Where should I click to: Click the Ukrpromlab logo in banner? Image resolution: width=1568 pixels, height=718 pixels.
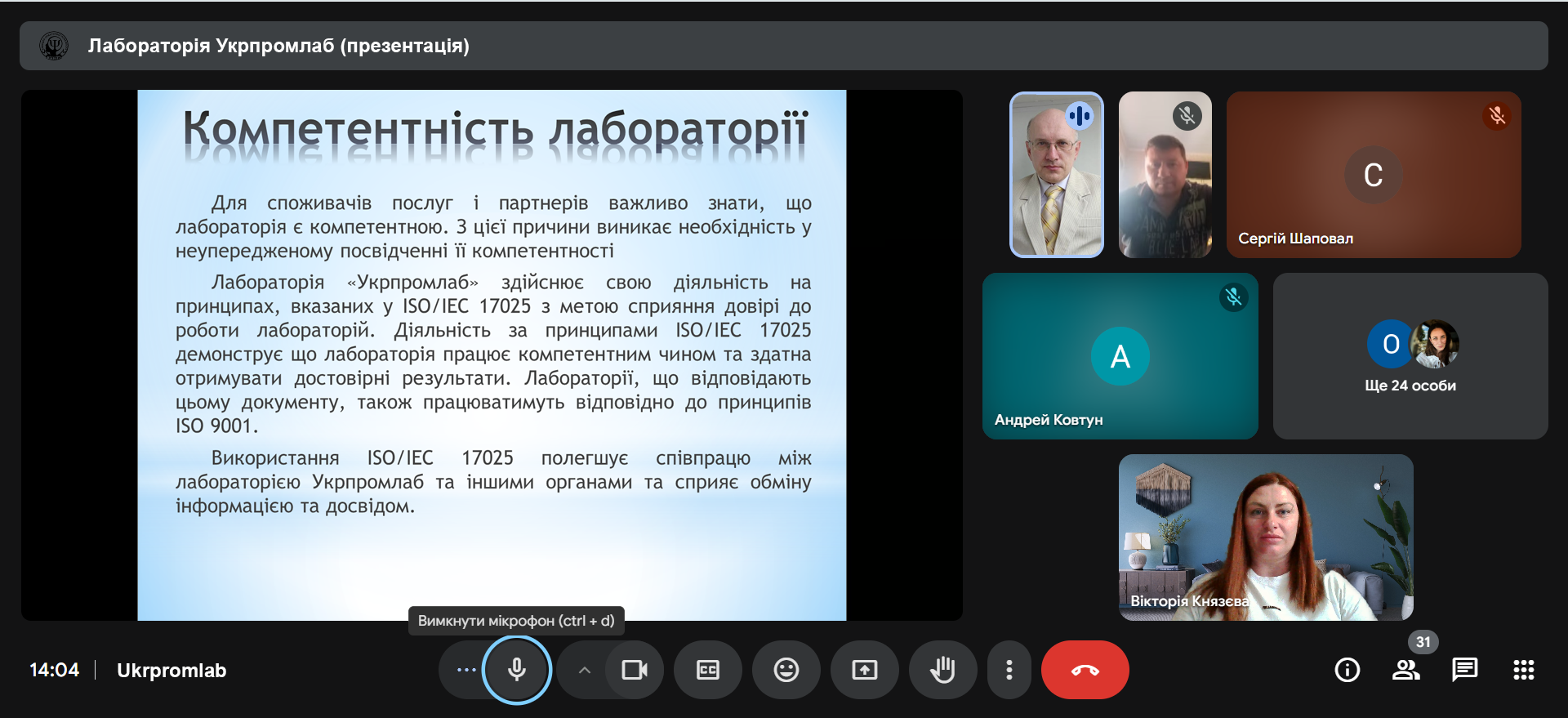[54, 46]
